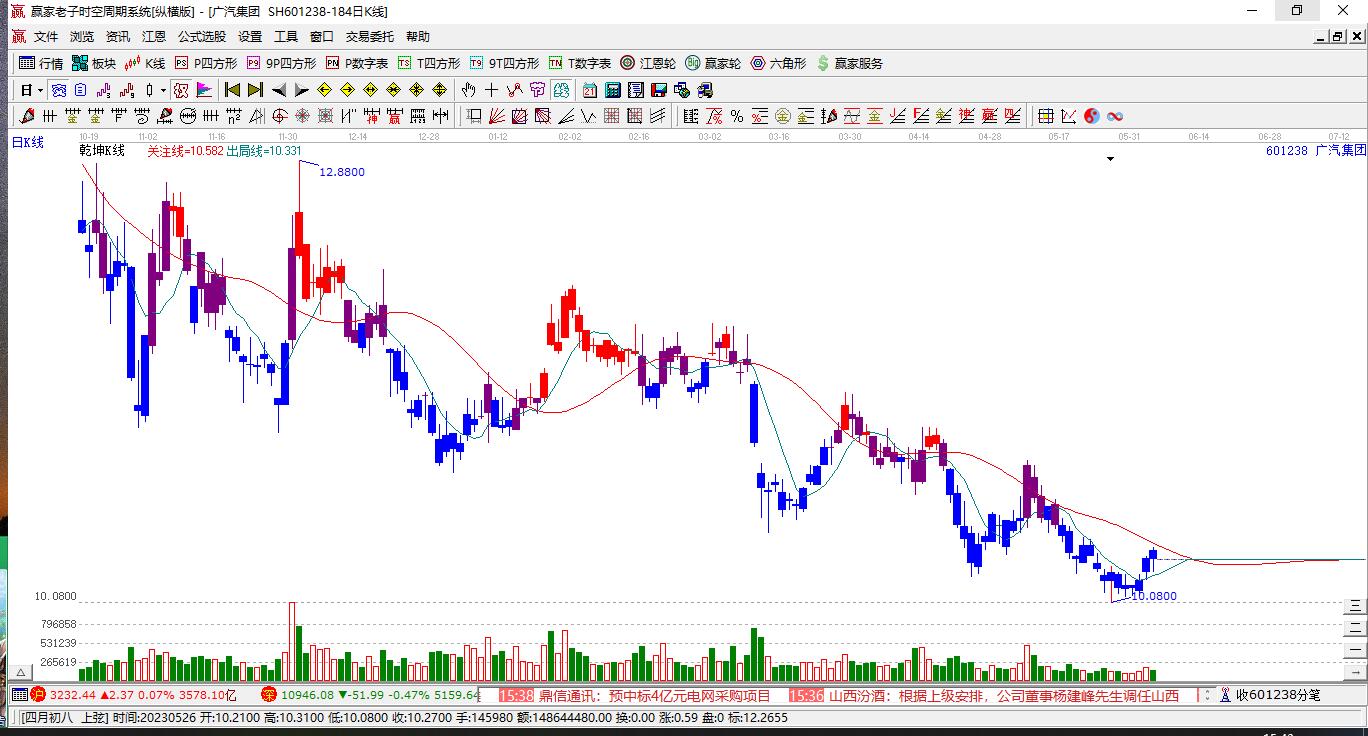This screenshot has width=1368, height=736.
Task: Click the 乾坤K线 indicator label
Action: tap(102, 151)
